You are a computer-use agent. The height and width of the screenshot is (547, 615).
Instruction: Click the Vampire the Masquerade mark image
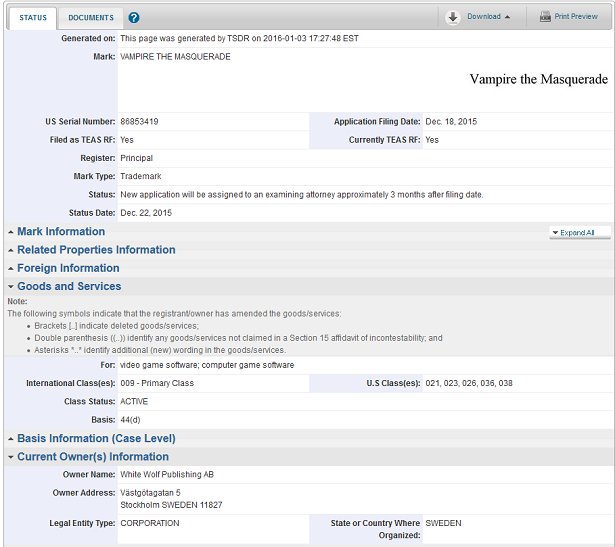click(x=538, y=78)
